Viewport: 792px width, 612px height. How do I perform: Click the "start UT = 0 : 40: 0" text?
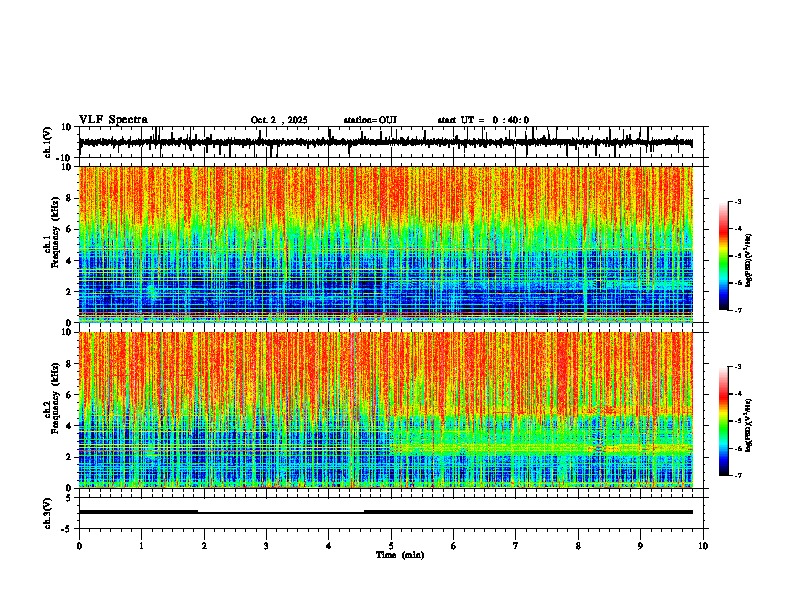point(483,120)
